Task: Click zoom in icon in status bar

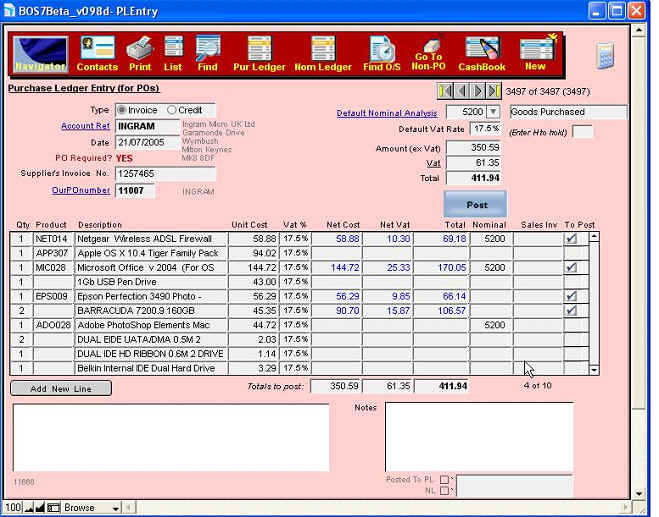Action: tap(40, 508)
